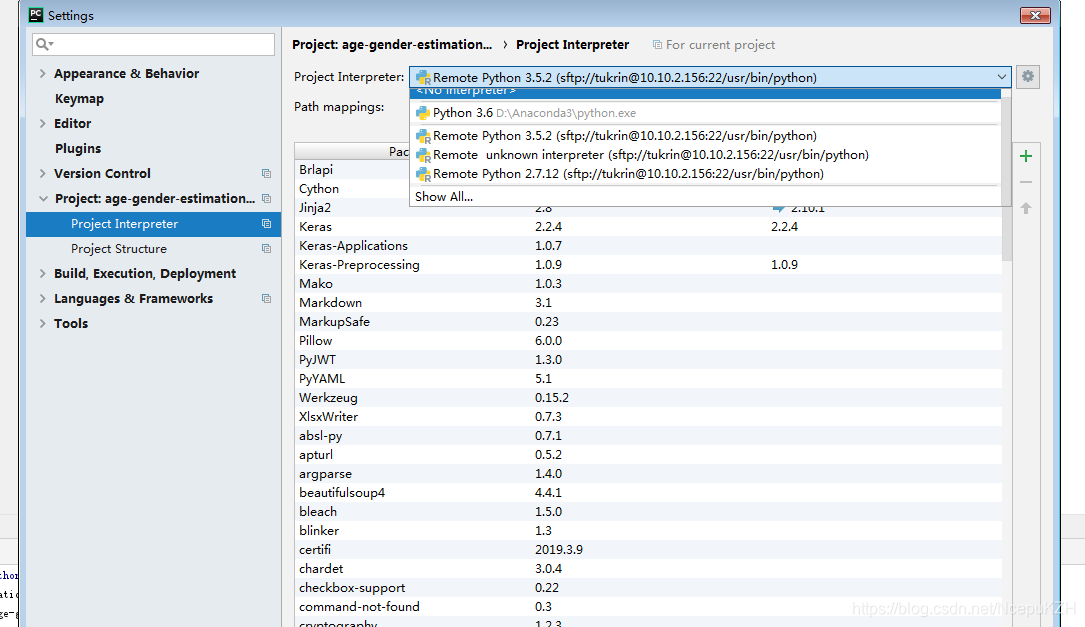Select Remote Python 2.7.12 interpreter

(x=705, y=174)
